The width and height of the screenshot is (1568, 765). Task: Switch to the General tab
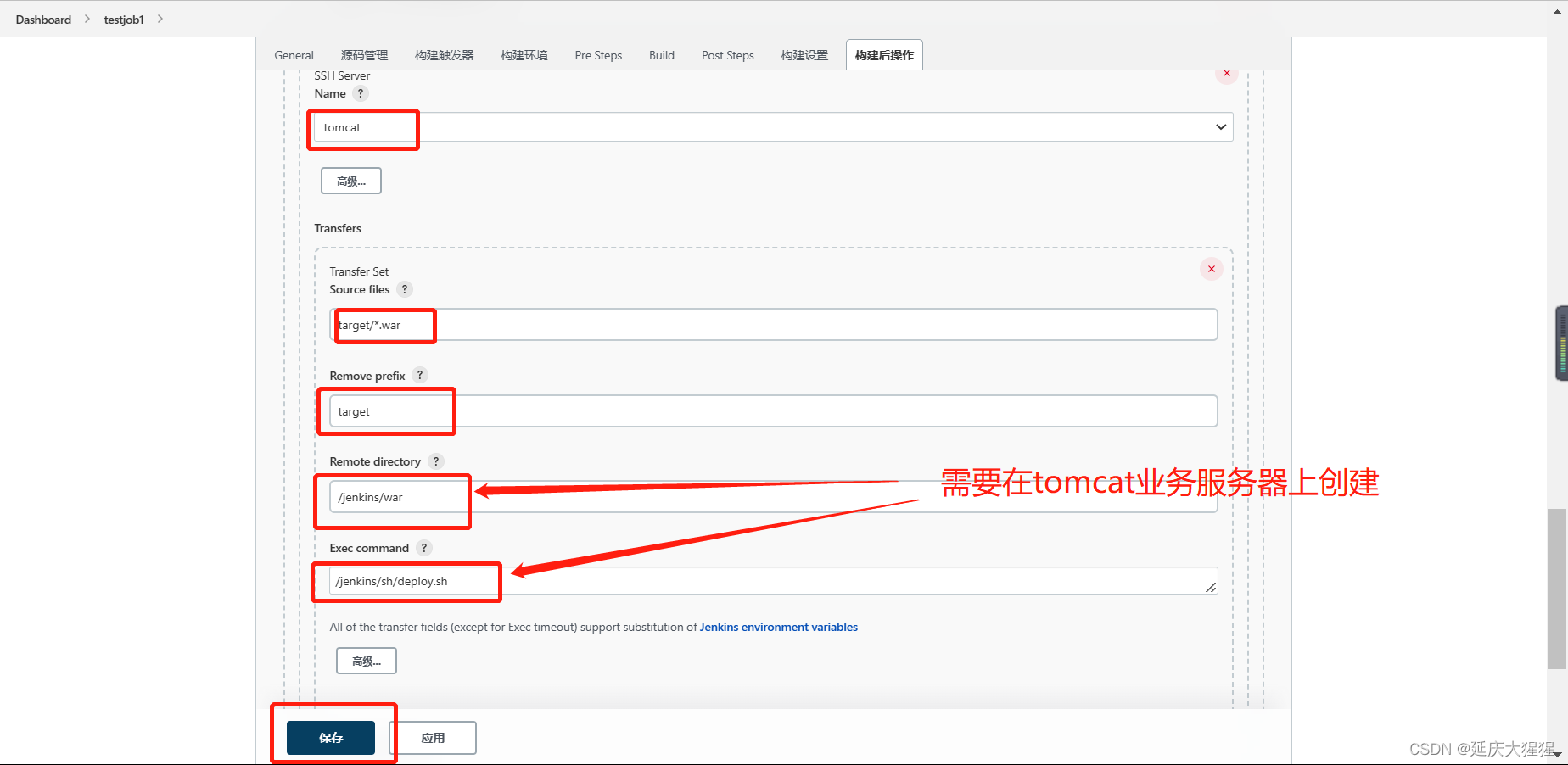(x=294, y=55)
